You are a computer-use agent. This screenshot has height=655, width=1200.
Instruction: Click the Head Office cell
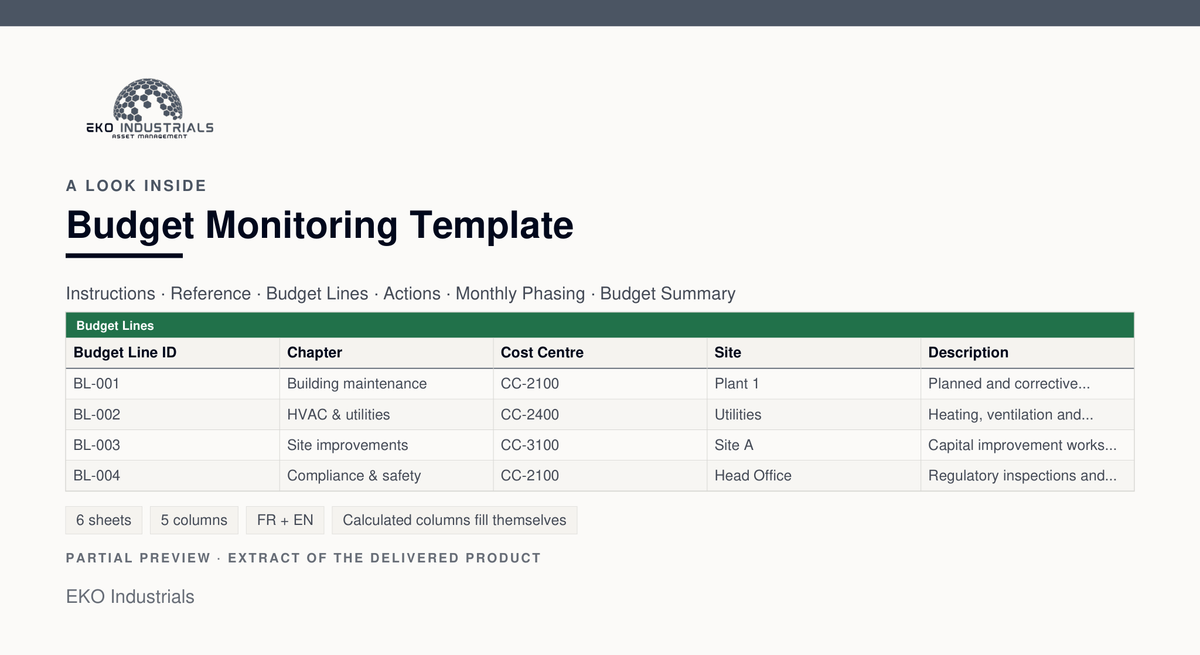tap(813, 476)
